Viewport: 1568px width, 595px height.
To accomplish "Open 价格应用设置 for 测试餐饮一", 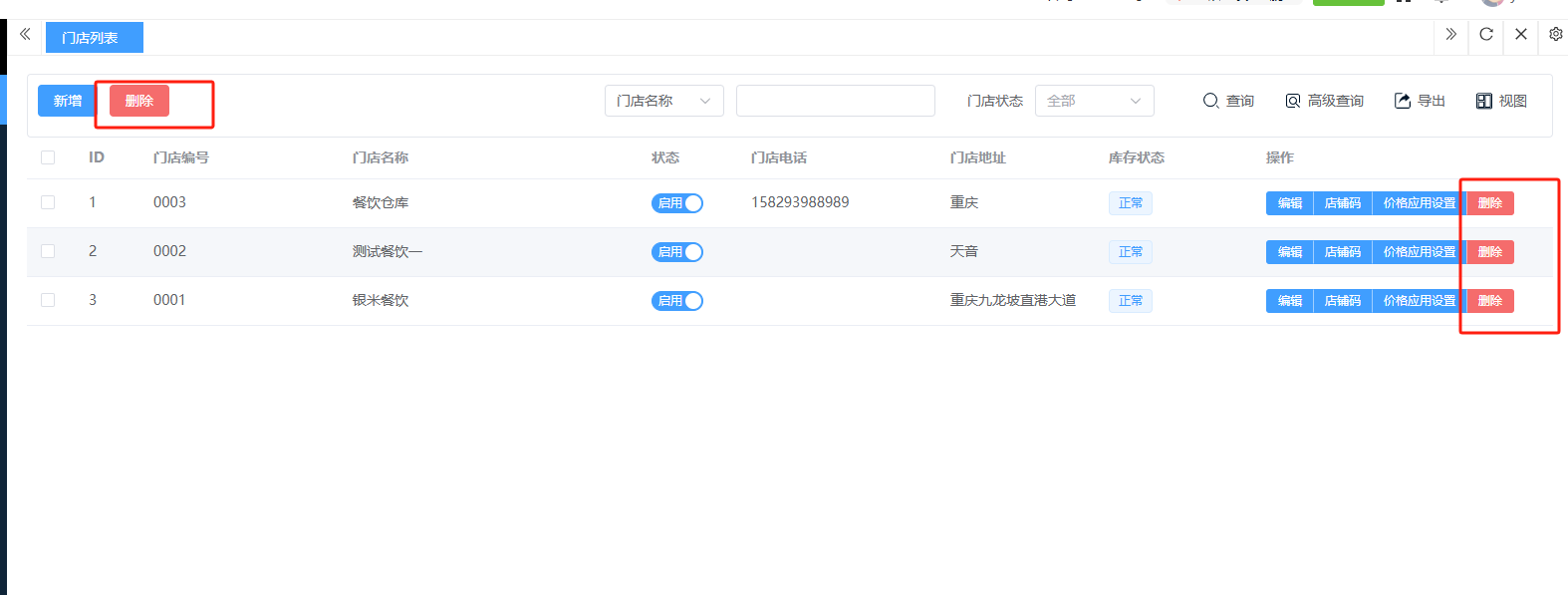I will 1419,252.
